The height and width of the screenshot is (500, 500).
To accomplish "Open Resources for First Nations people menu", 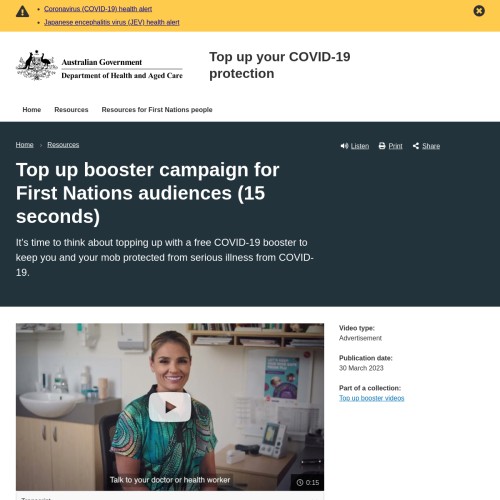I will 157,110.
